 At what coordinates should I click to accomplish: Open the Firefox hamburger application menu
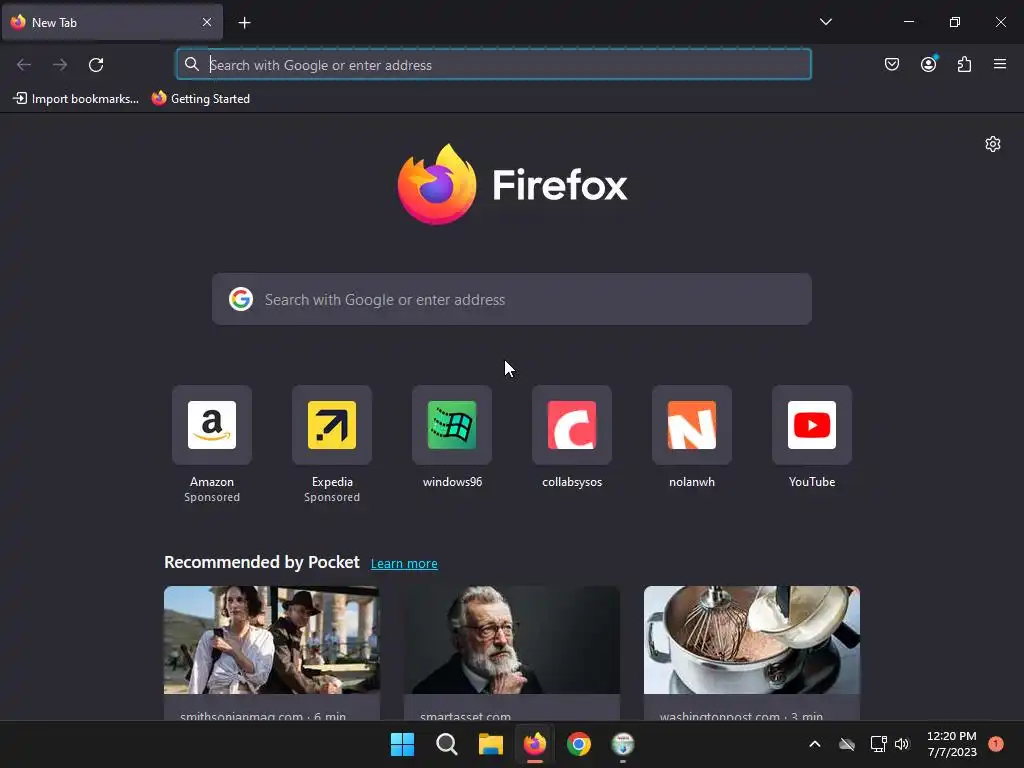(1000, 64)
